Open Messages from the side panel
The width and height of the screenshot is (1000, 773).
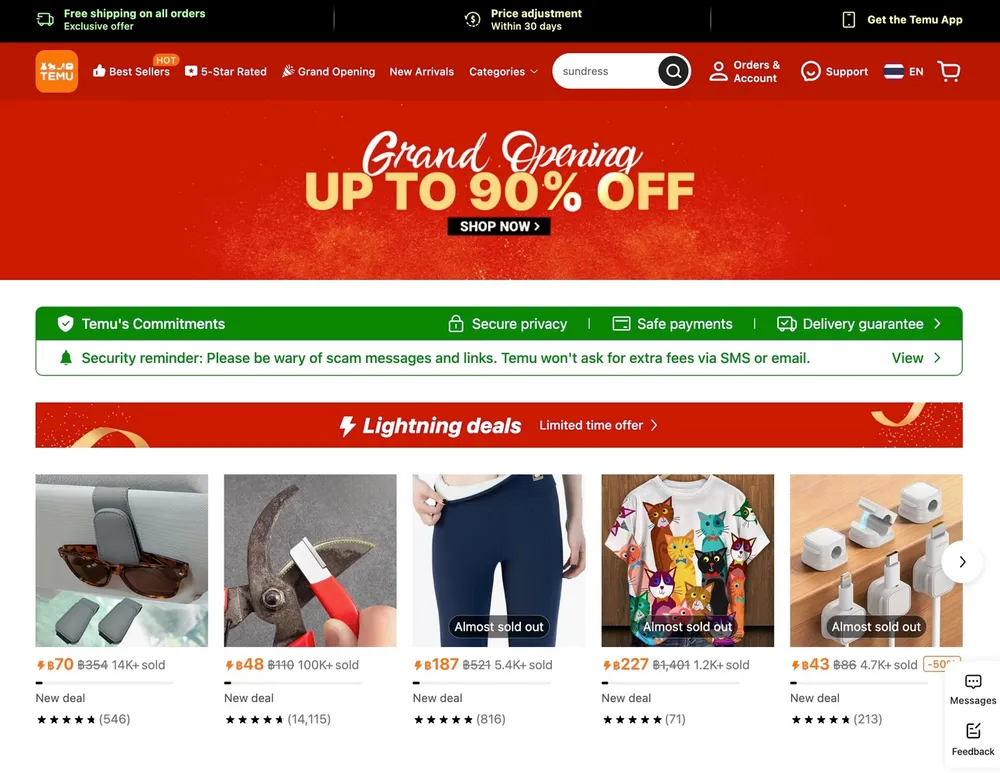[x=973, y=689]
